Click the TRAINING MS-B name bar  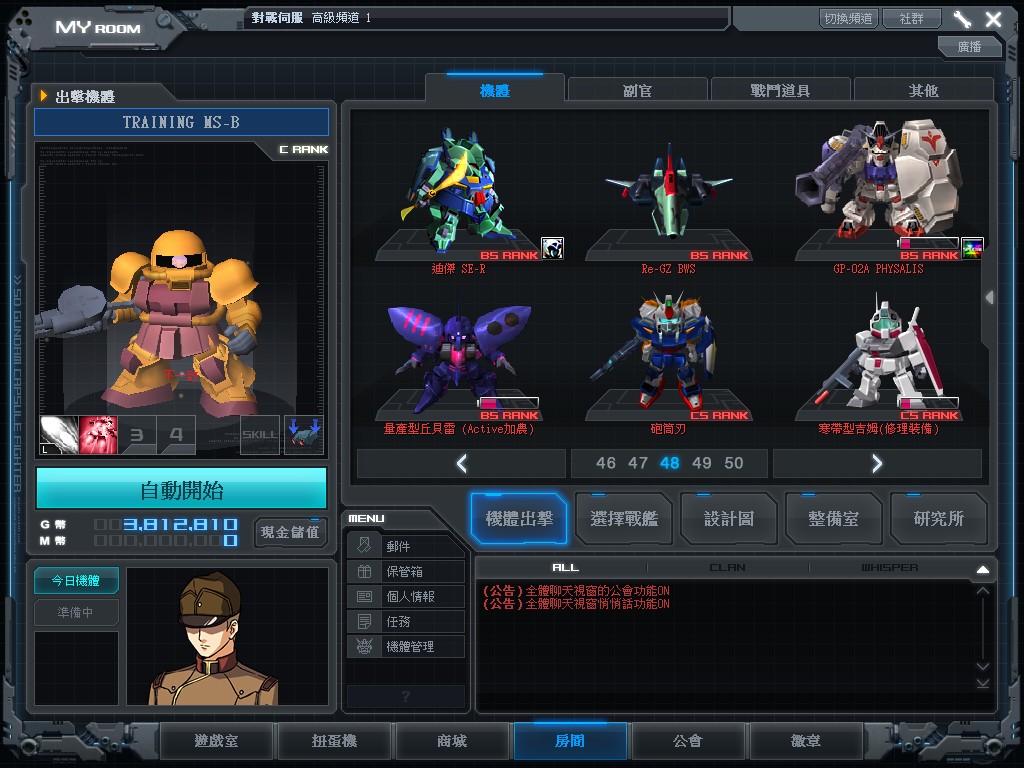[182, 122]
